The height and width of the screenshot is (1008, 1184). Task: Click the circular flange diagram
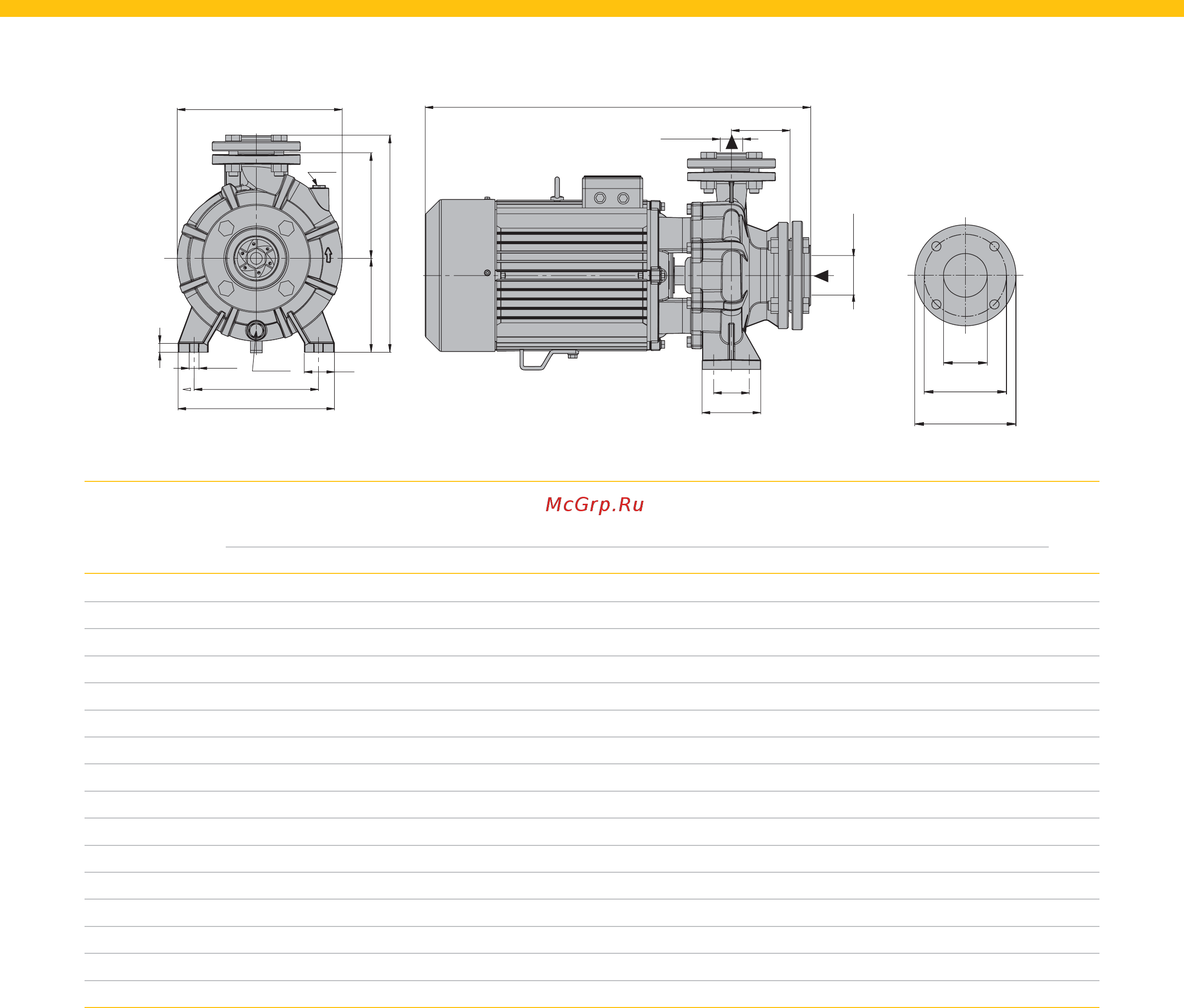965,275
